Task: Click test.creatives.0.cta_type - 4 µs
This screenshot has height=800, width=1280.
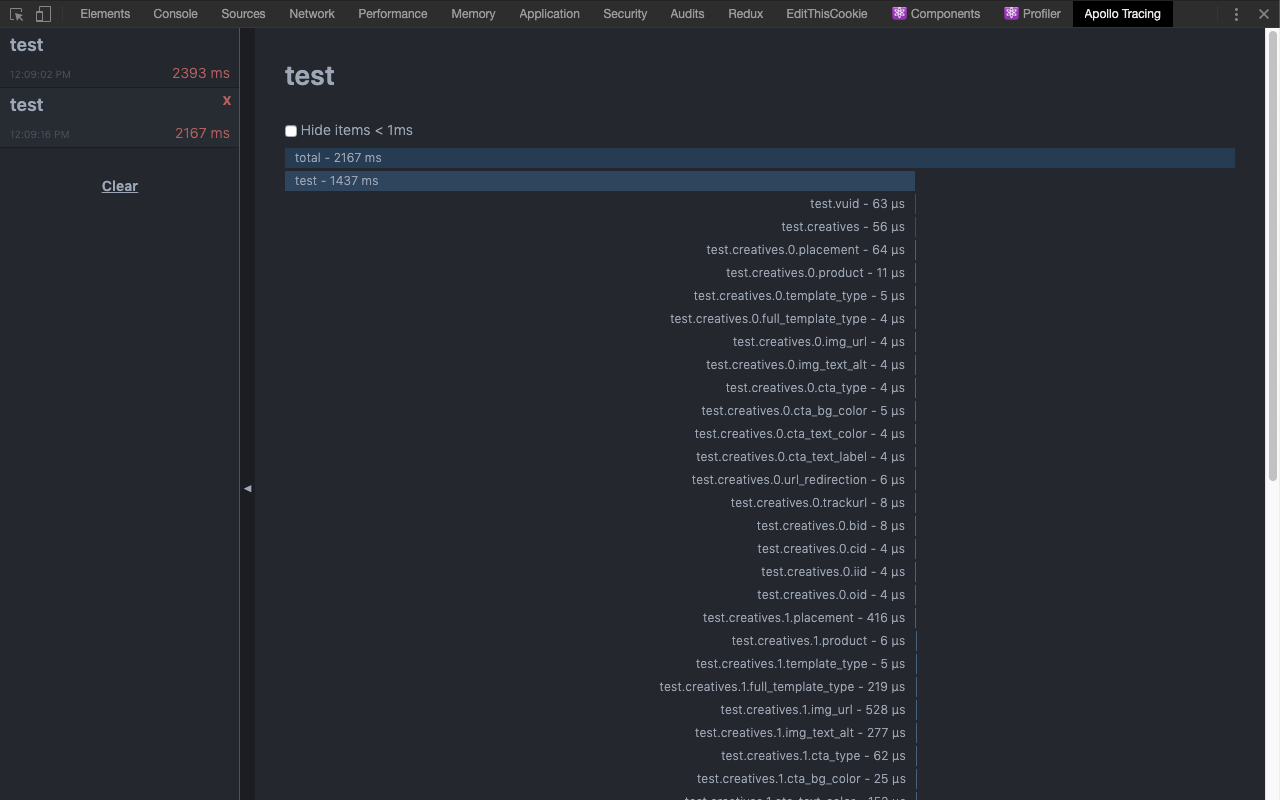Action: (x=815, y=388)
